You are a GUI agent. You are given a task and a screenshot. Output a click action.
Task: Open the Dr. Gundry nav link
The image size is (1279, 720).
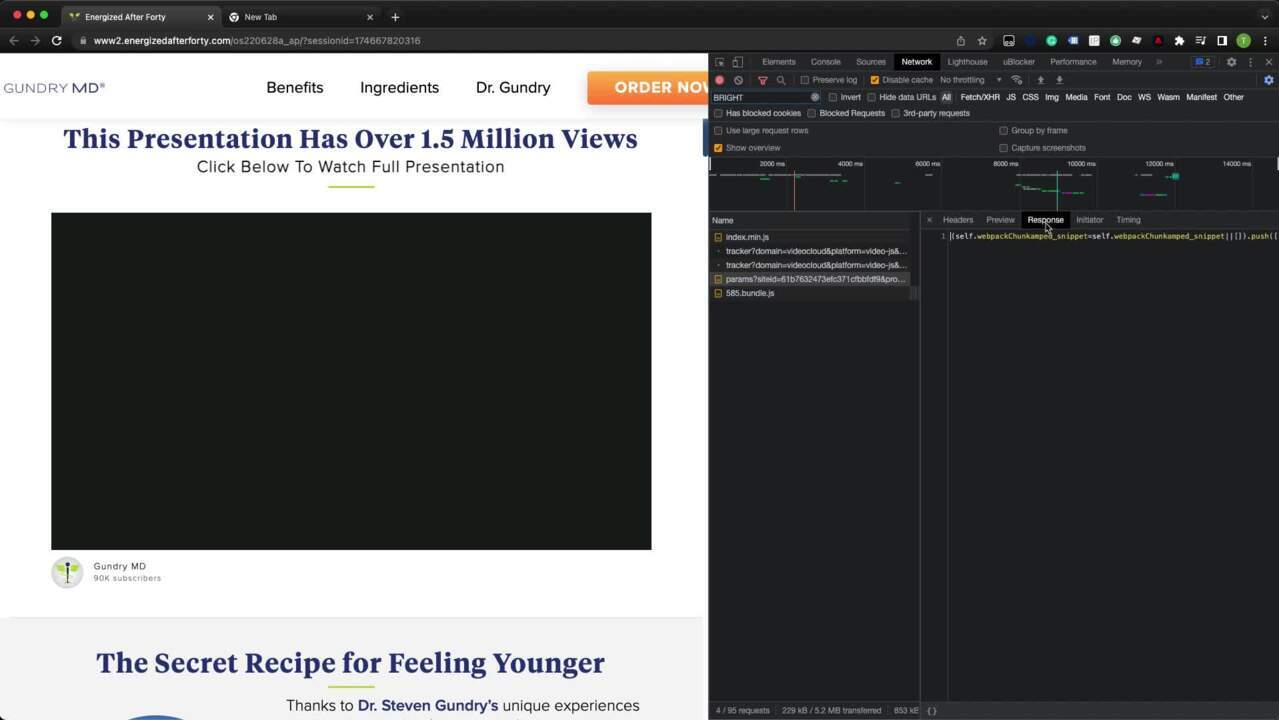coord(513,88)
